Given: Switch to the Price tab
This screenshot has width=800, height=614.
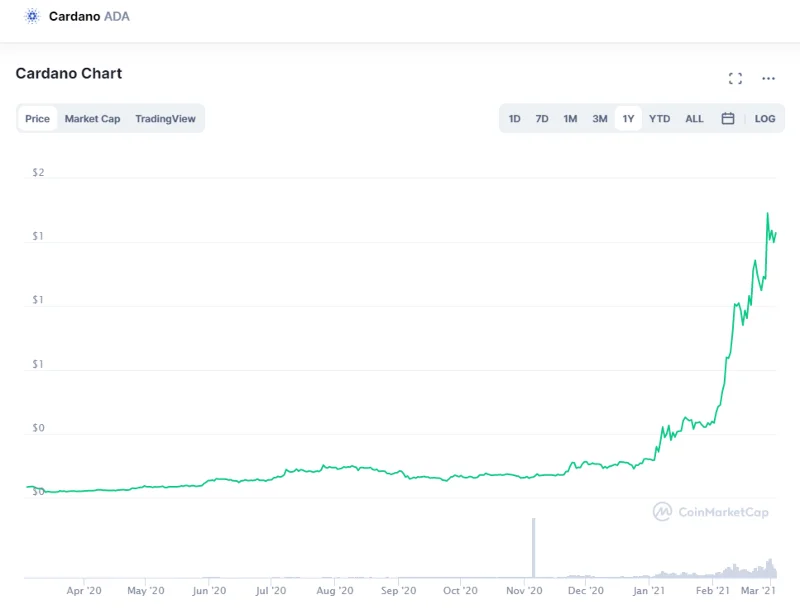Looking at the screenshot, I should click(x=37, y=118).
